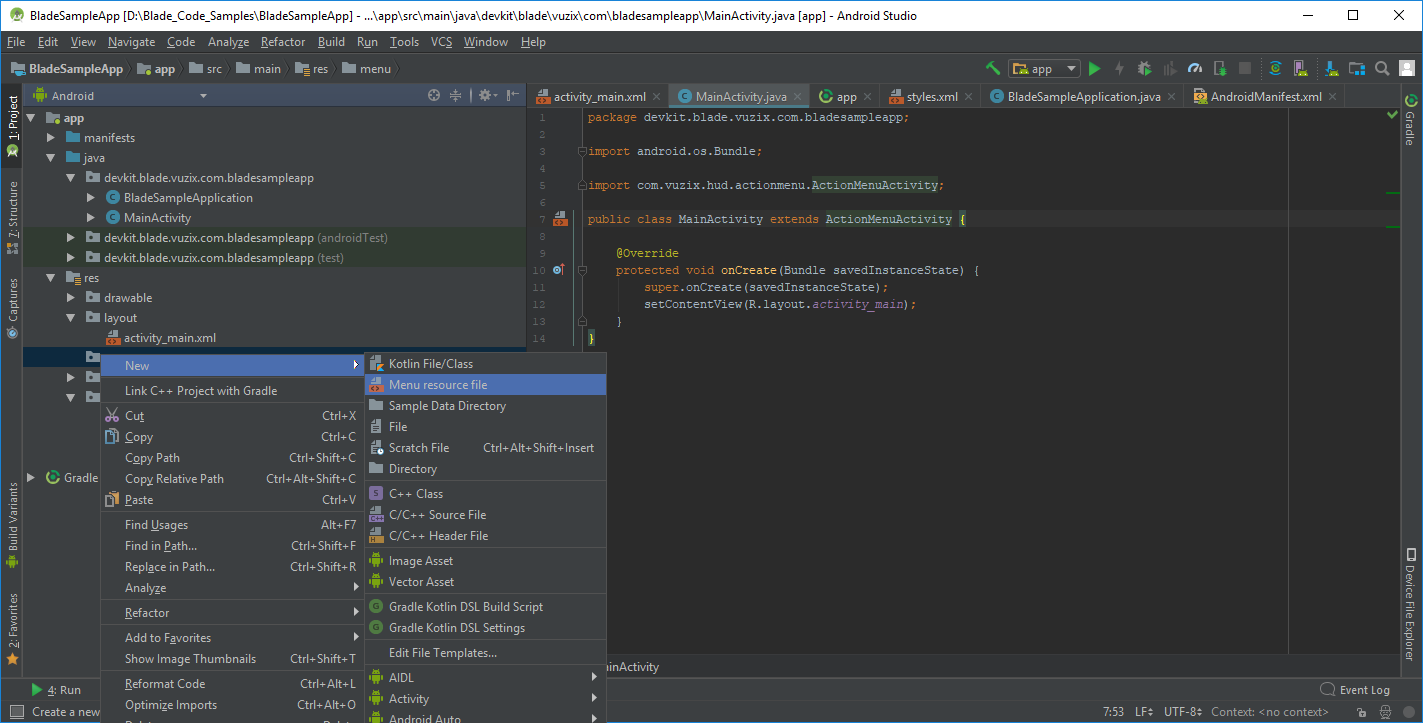
Task: Click the 7:53 cursor position indicator
Action: tap(1113, 712)
